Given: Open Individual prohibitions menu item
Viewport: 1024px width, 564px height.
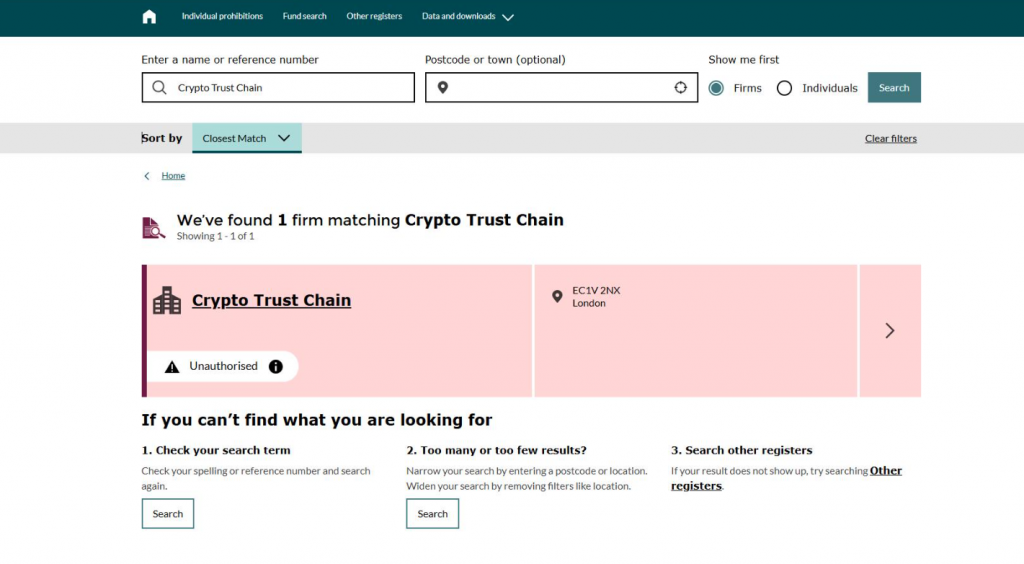Looking at the screenshot, I should [x=222, y=16].
